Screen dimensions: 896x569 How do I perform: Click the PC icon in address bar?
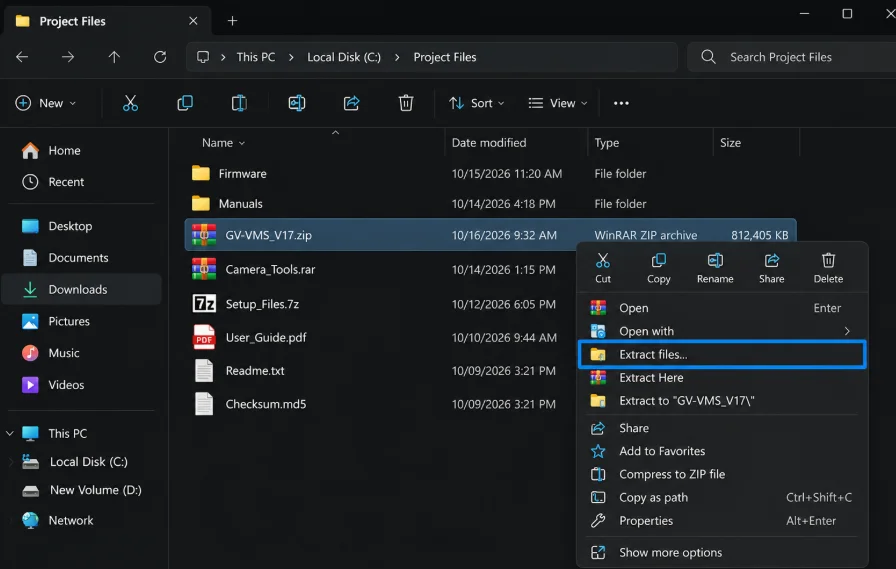pos(203,57)
